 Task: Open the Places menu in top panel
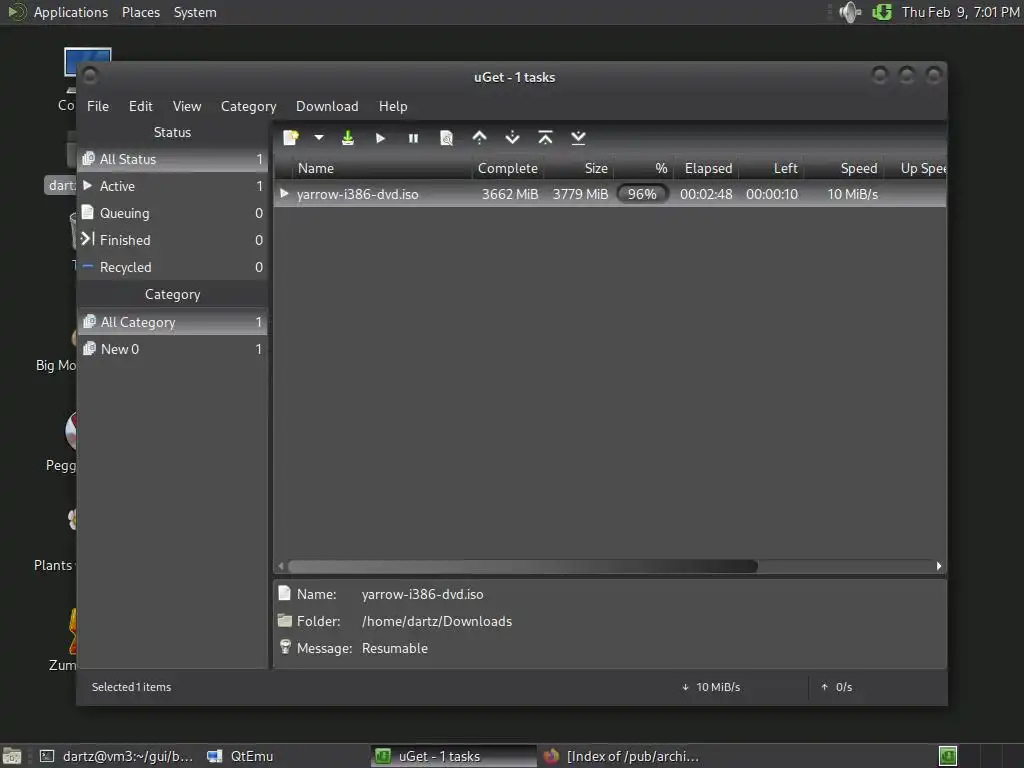(140, 12)
